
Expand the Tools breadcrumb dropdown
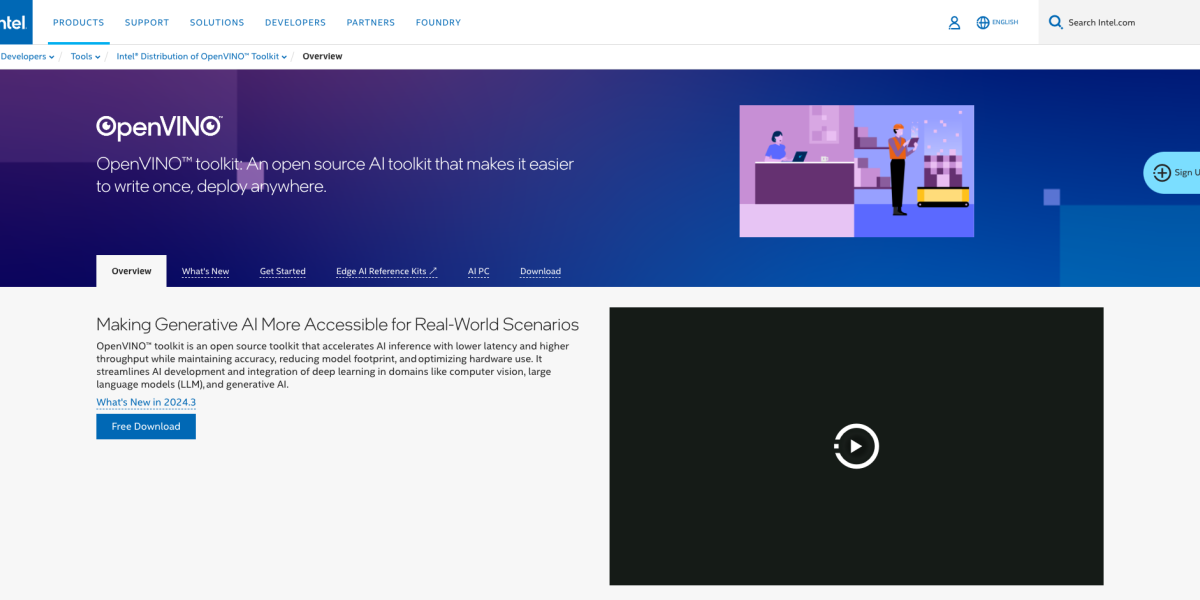[86, 57]
